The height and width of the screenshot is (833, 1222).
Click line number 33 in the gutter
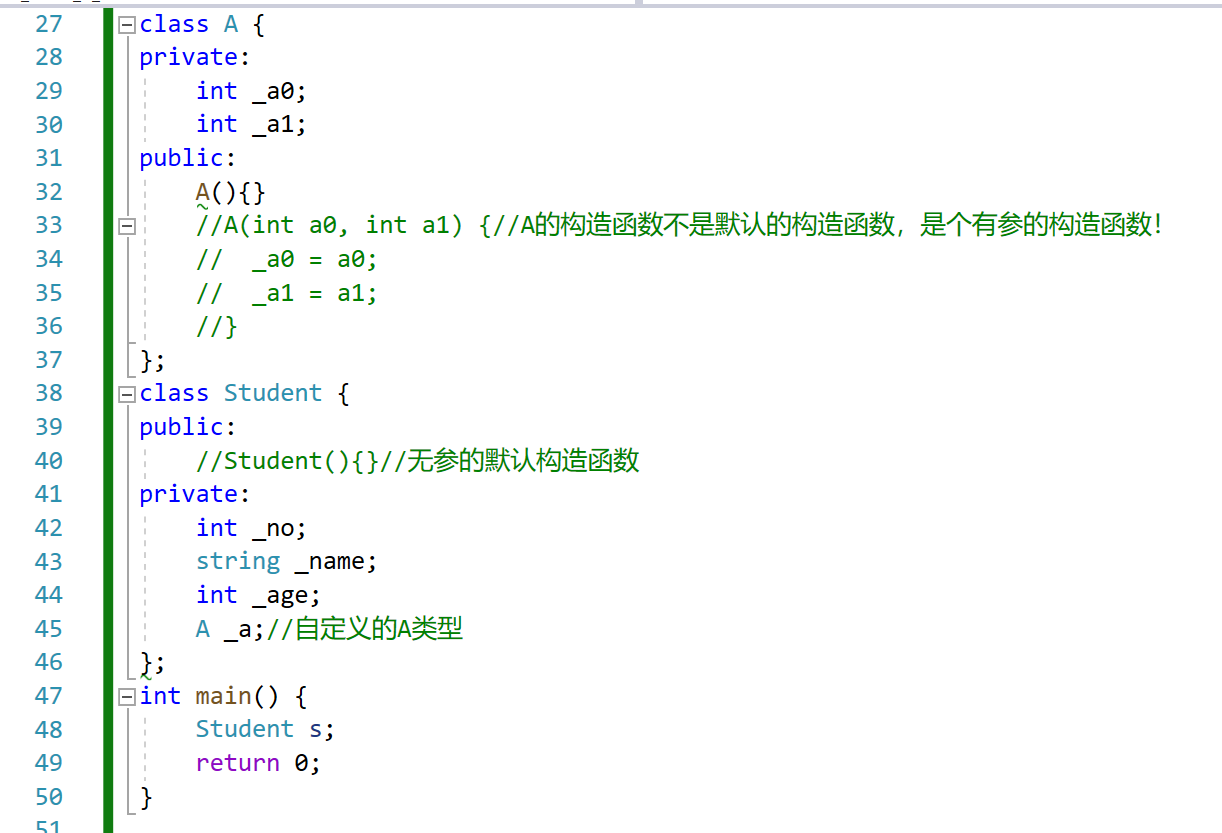[x=49, y=225]
